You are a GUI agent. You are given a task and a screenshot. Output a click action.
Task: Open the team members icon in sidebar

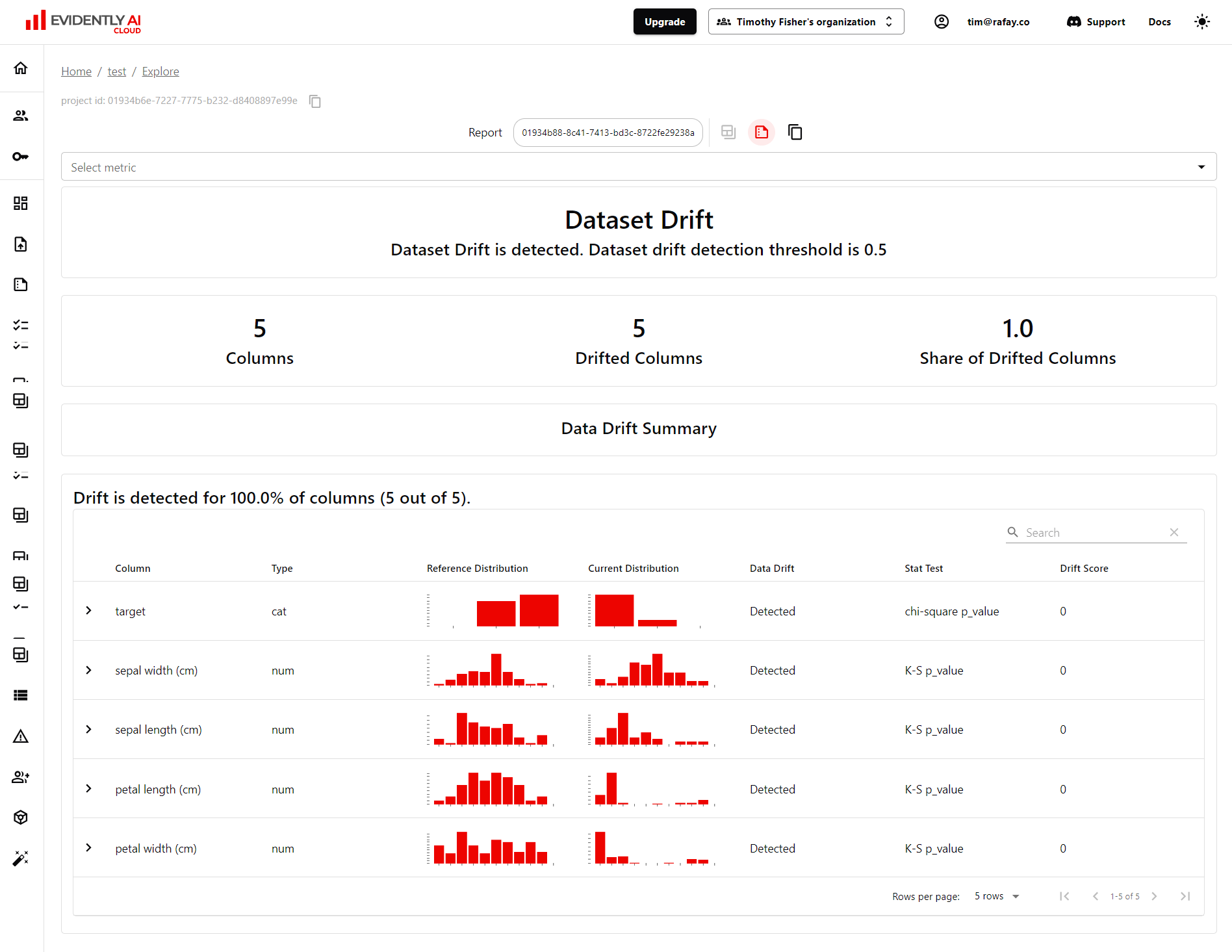coord(21,116)
